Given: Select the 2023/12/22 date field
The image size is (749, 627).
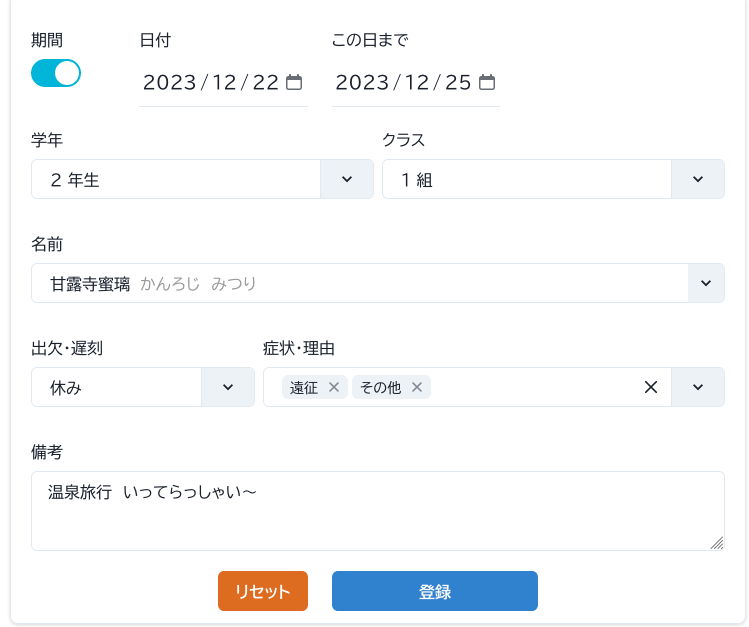Looking at the screenshot, I should pos(223,82).
